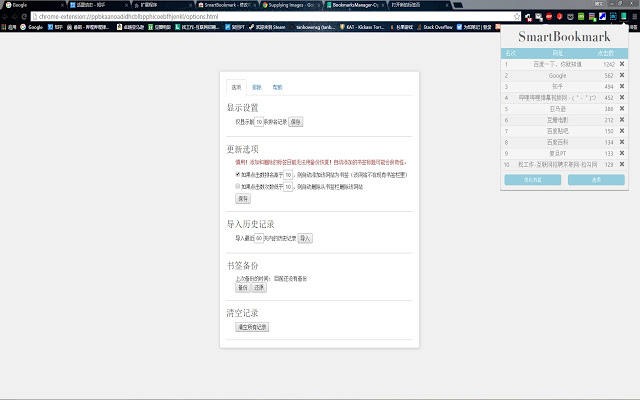
Task: Click 保存 button under 更新选项
Action: [243, 199]
